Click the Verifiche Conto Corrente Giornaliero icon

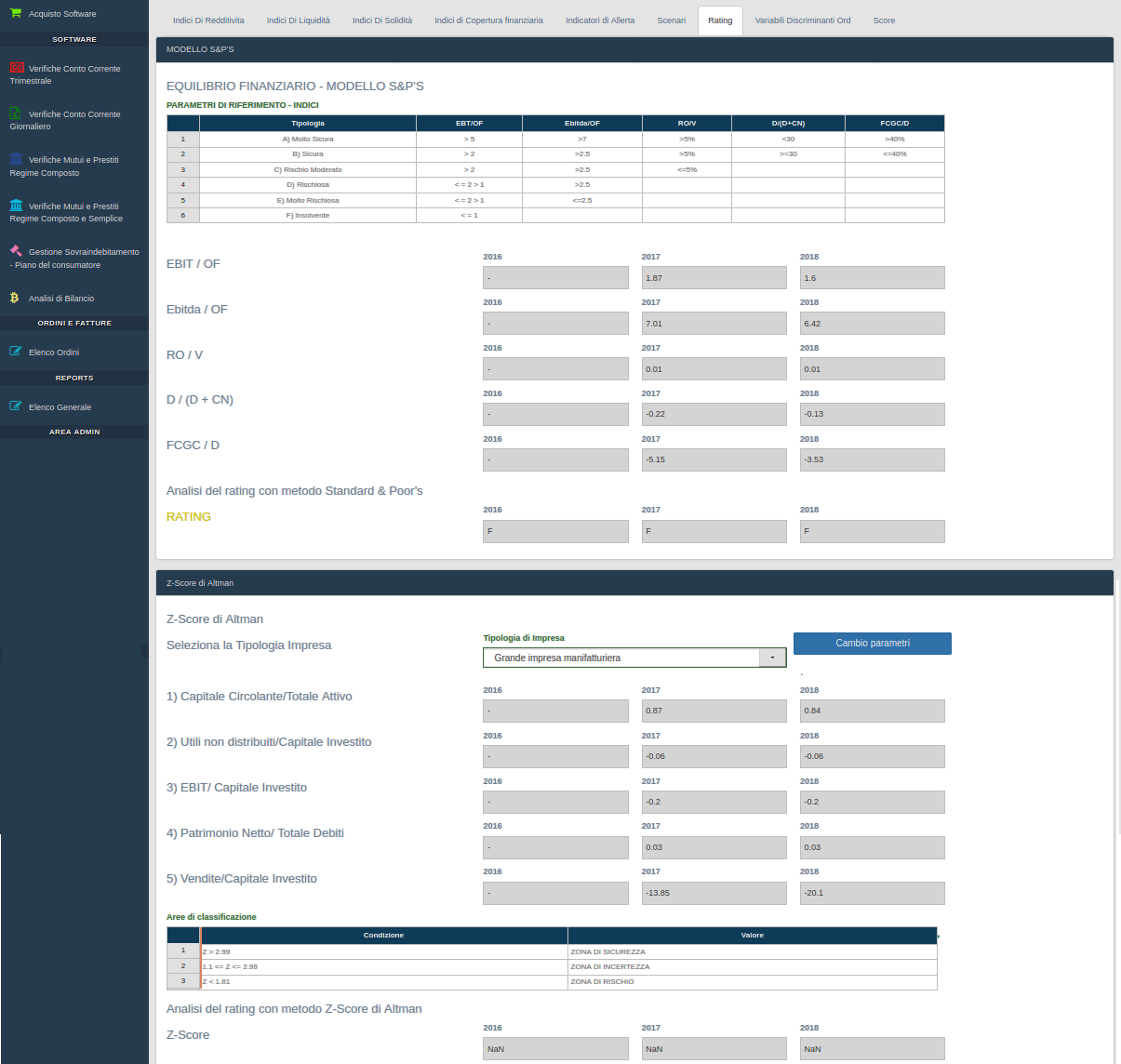(x=16, y=113)
